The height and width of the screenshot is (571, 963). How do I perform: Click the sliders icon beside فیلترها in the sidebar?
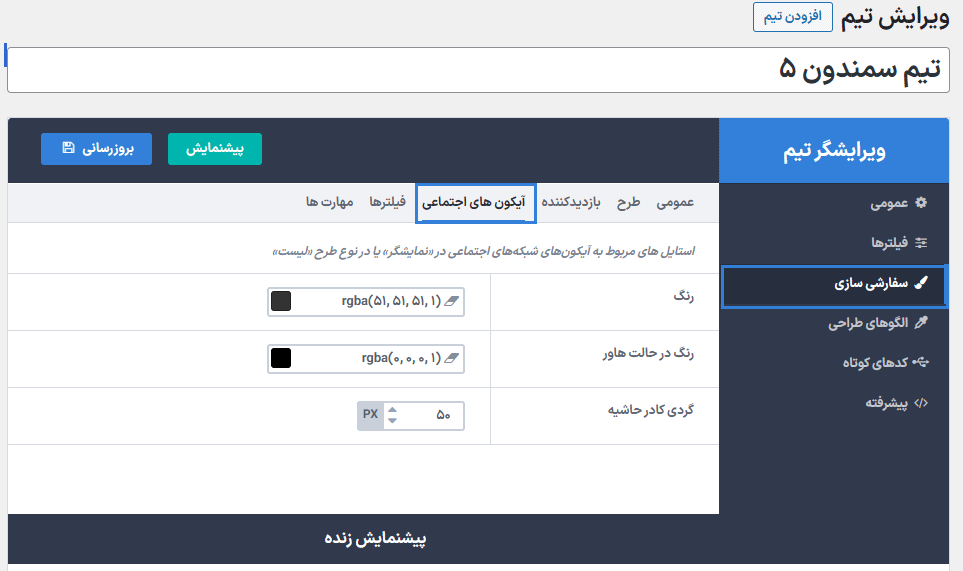click(921, 242)
